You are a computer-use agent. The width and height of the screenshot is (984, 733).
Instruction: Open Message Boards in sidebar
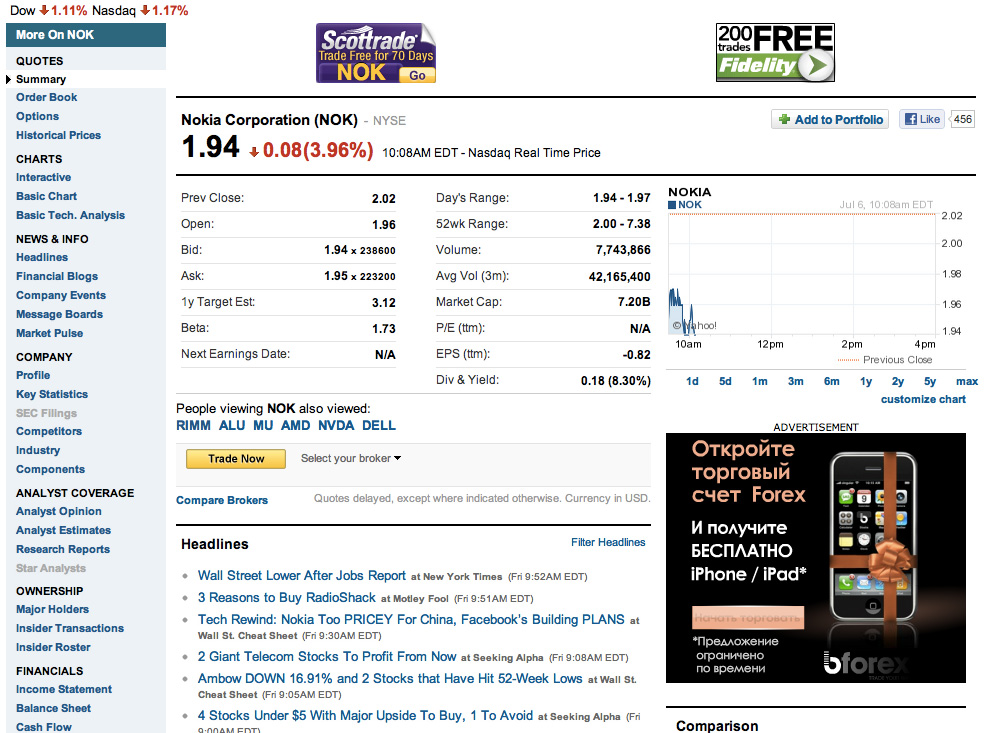pyautogui.click(x=60, y=314)
